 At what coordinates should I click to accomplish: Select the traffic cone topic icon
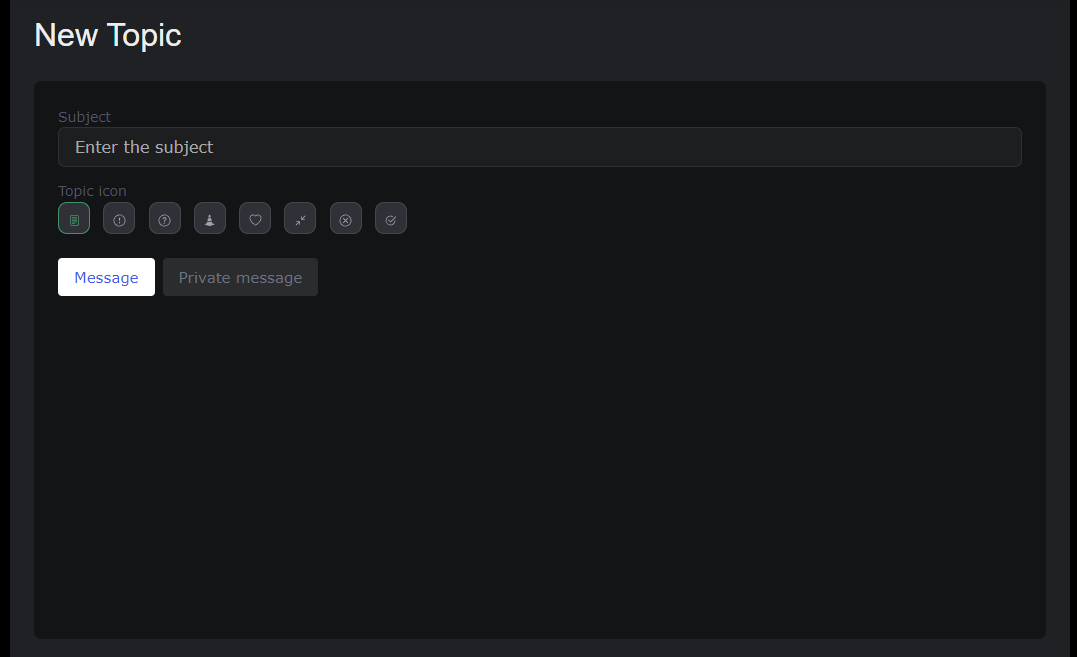point(210,218)
